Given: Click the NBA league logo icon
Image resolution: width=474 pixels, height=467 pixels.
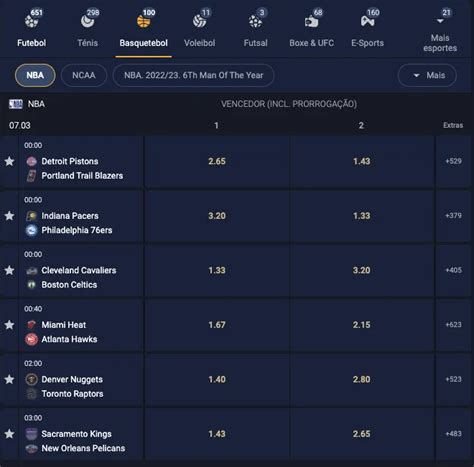Looking at the screenshot, I should pyautogui.click(x=16, y=104).
